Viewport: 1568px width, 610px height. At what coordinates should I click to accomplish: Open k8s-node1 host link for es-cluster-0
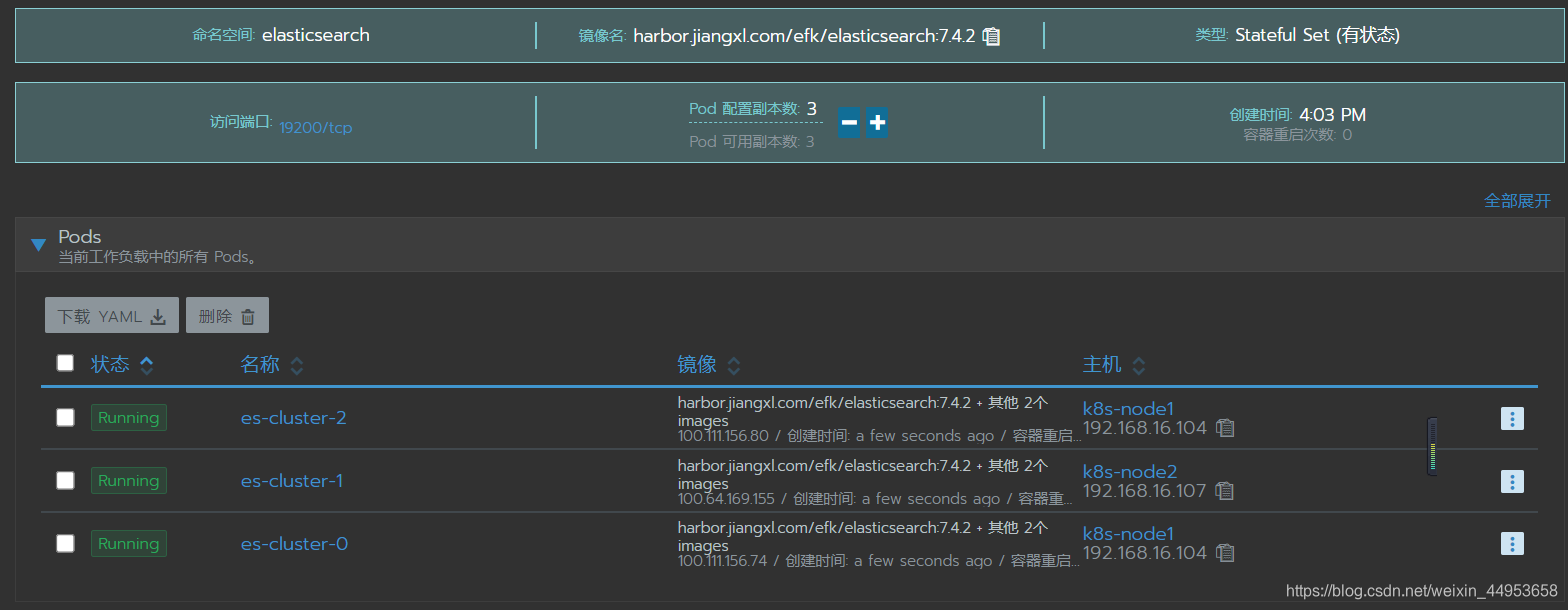click(1128, 533)
